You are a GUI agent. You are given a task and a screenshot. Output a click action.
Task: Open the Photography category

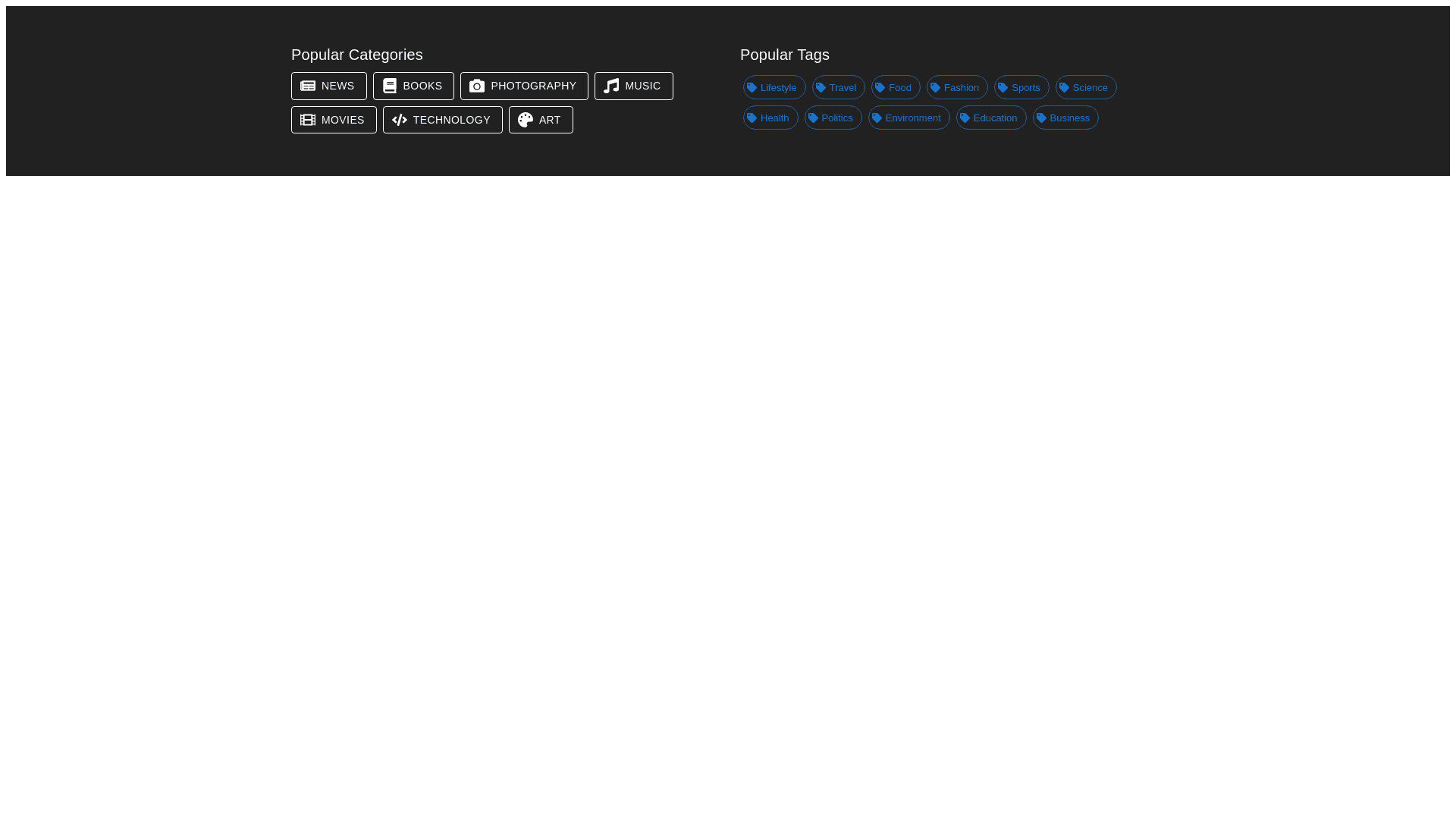coord(524,86)
